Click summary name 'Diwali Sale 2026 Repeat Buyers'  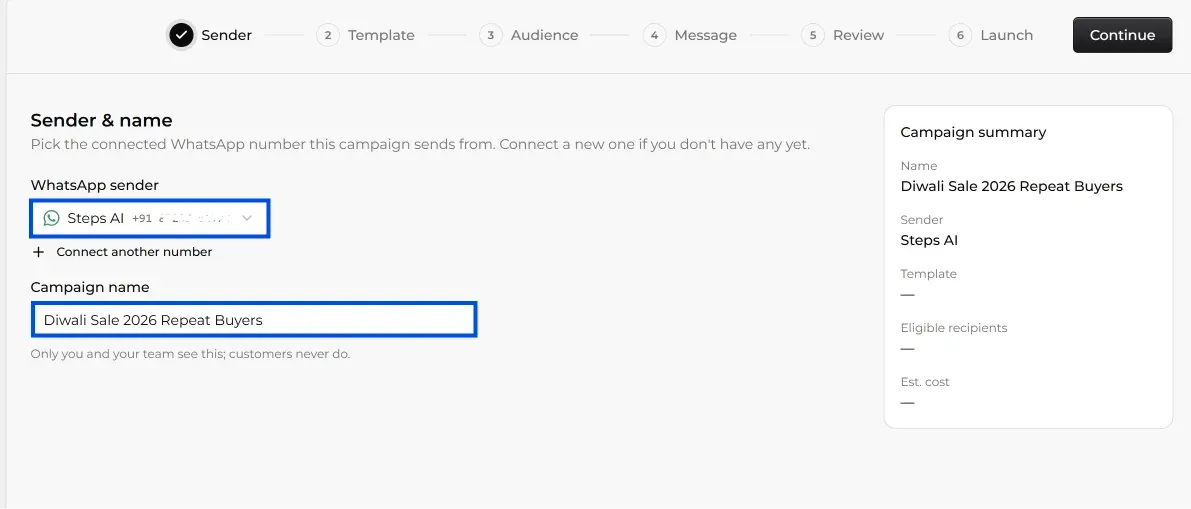pos(1011,186)
